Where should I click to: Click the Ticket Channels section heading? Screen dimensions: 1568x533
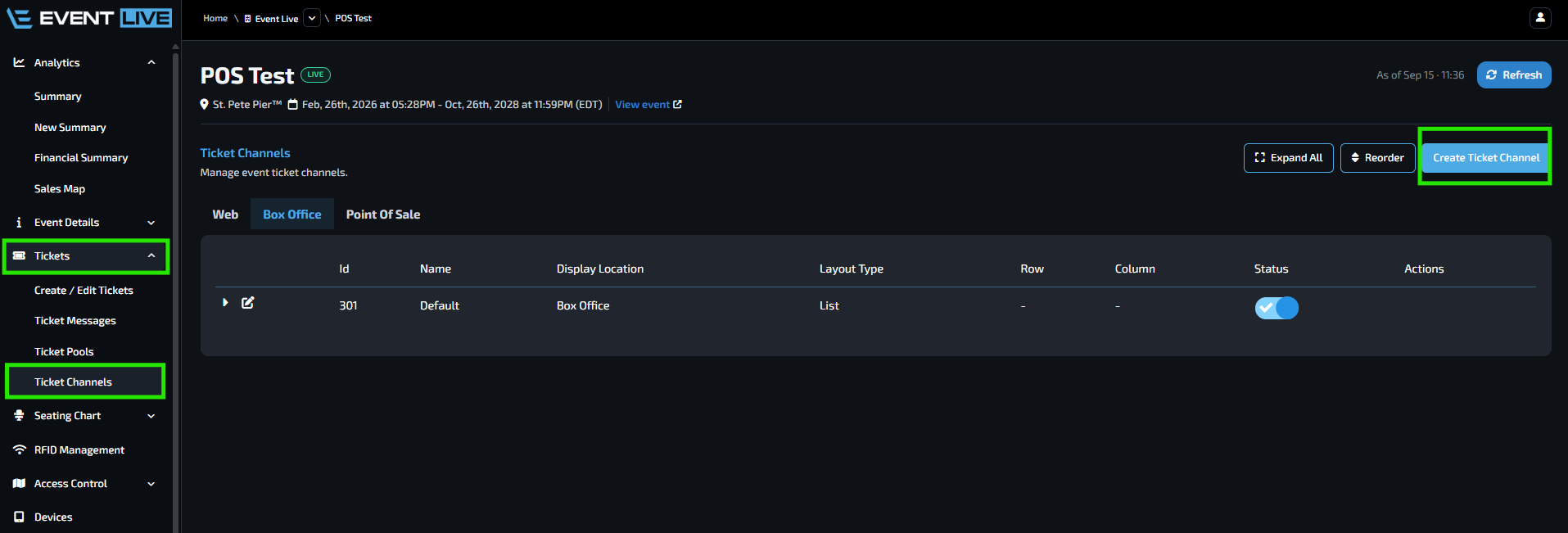[246, 153]
